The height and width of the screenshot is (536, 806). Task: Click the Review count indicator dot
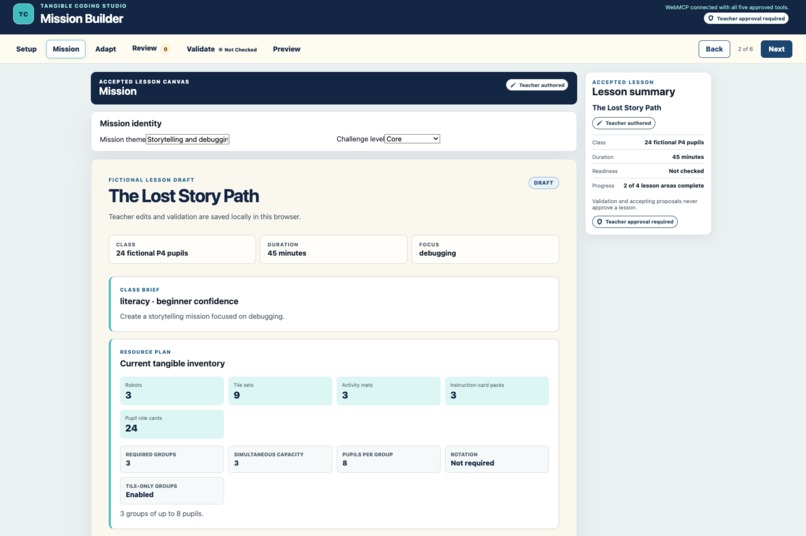[x=166, y=49]
